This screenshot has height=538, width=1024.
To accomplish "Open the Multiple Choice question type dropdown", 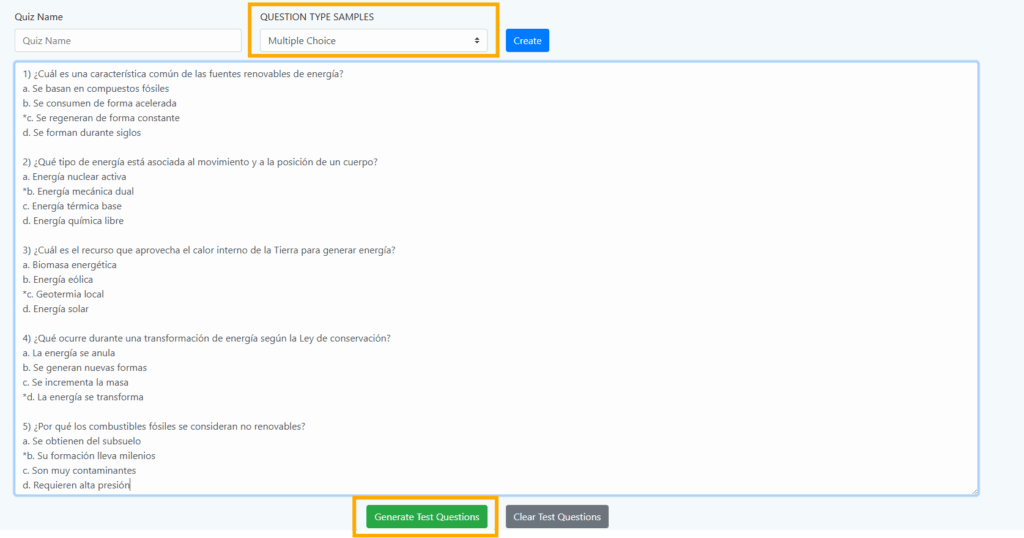I will click(372, 41).
